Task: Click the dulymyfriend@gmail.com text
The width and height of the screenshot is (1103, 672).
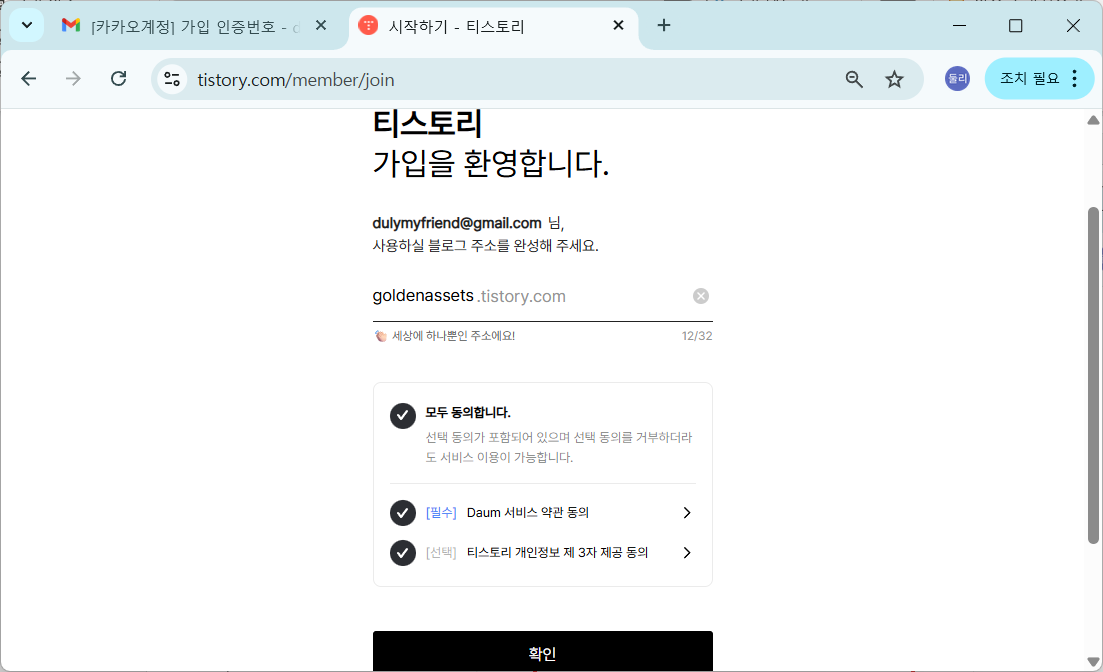Action: coord(457,223)
